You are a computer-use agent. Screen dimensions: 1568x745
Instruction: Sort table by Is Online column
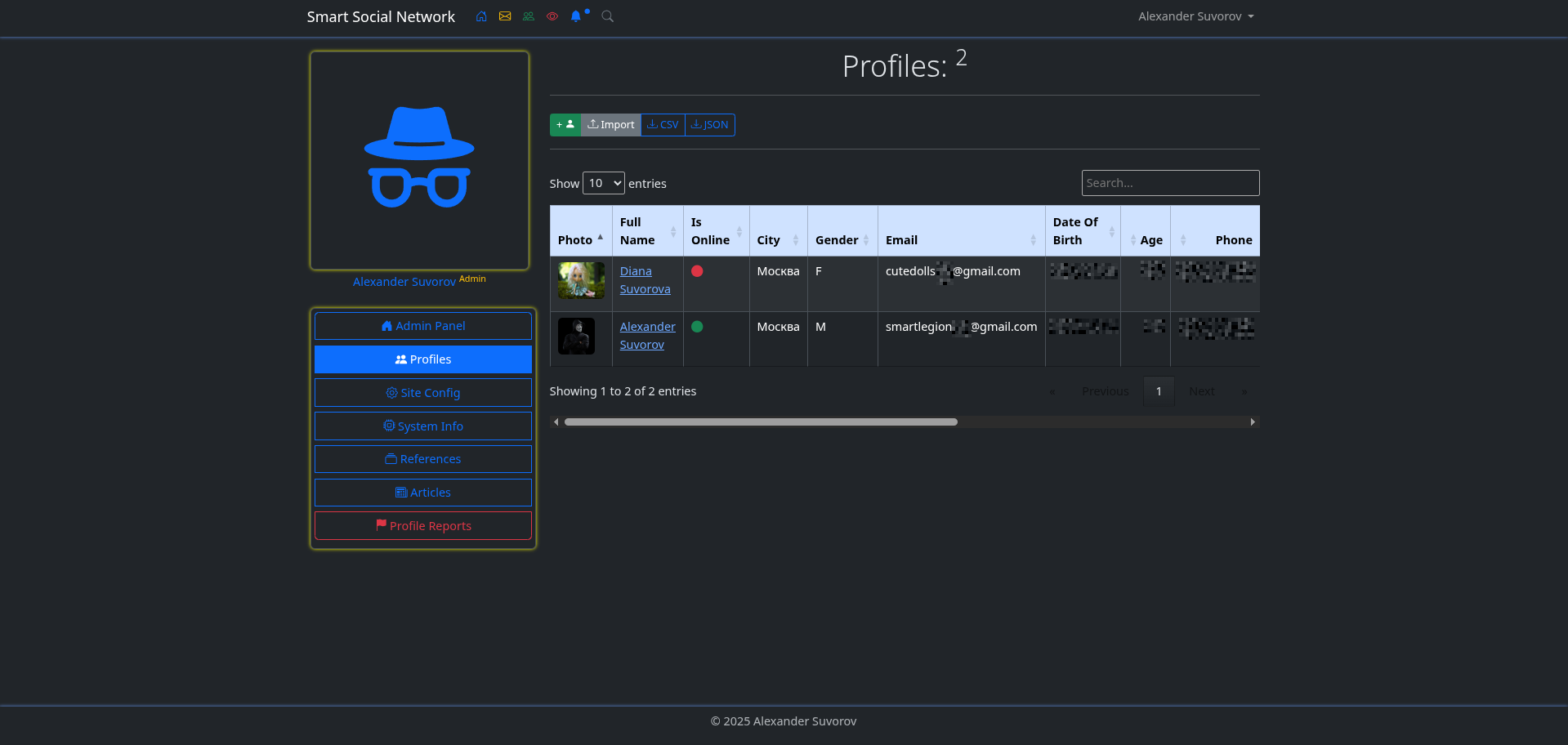[x=717, y=231]
